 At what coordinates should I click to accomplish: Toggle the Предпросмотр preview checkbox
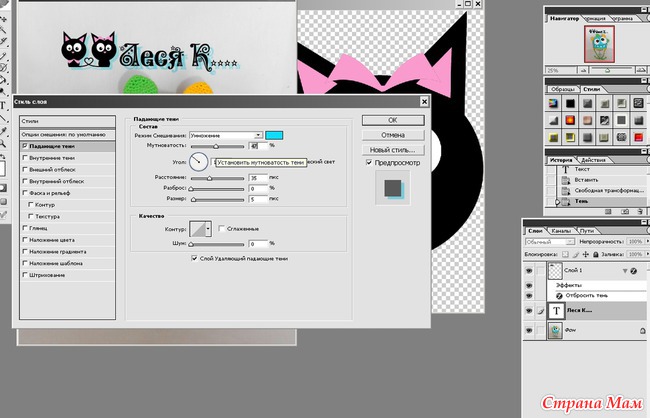click(x=369, y=162)
